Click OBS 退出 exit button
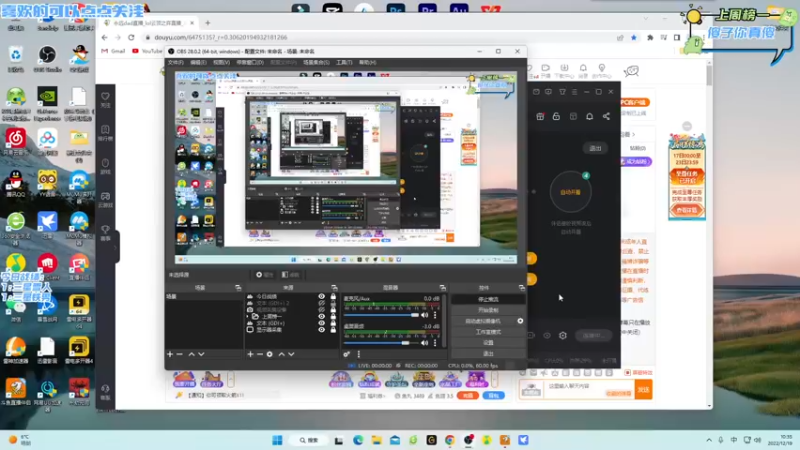Viewport: 800px width, 450px height. (488, 353)
